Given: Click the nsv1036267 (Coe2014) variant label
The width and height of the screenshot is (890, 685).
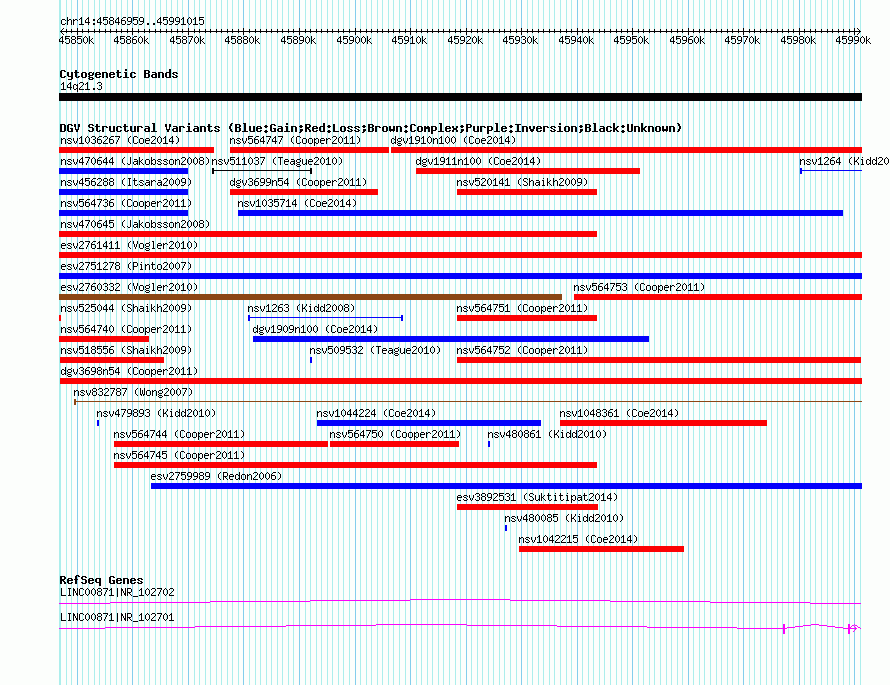Looking at the screenshot, I should pyautogui.click(x=120, y=140).
